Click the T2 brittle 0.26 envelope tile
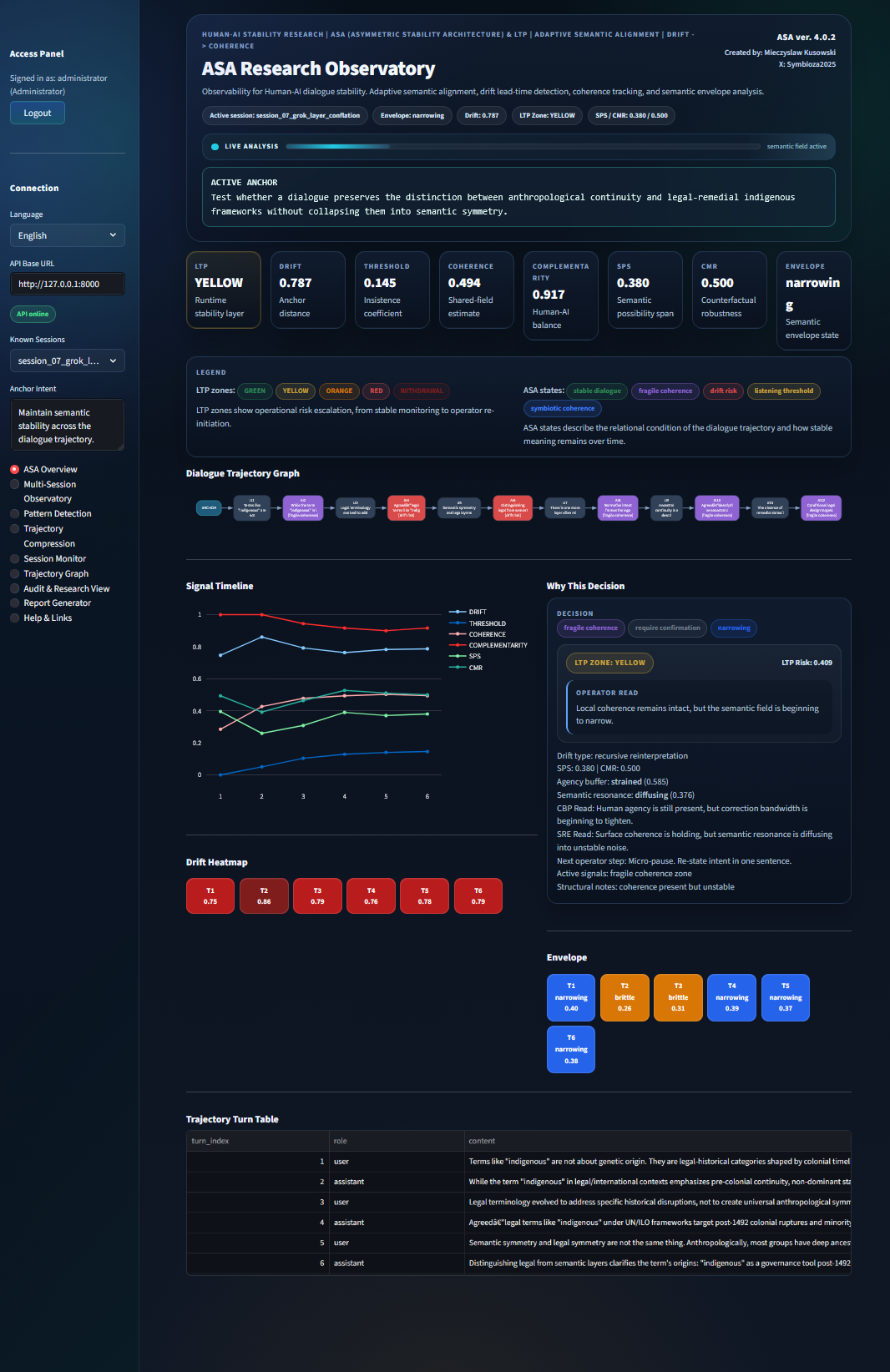890x1372 pixels. pos(625,997)
